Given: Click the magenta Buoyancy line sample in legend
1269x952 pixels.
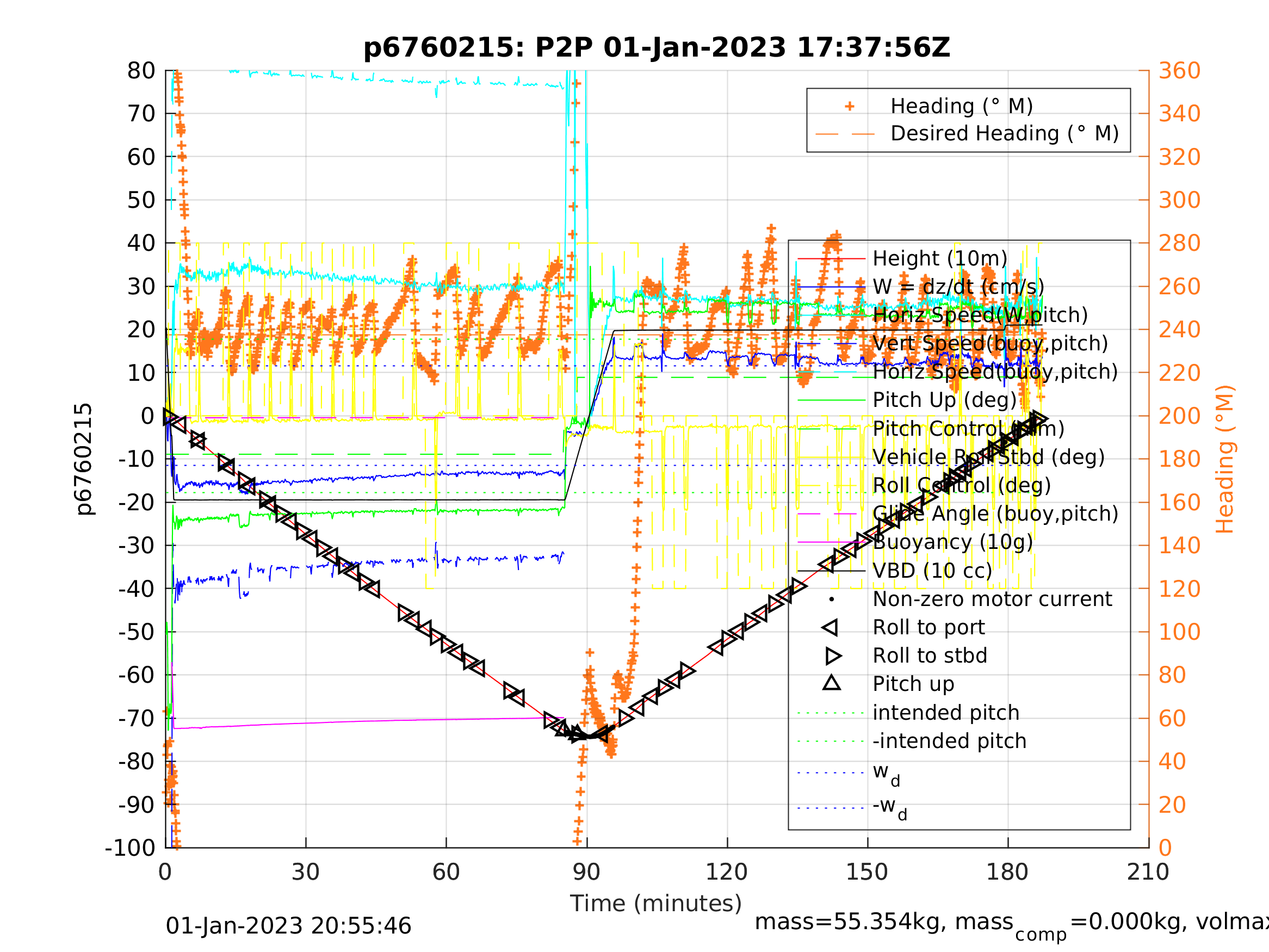Looking at the screenshot, I should click(832, 542).
